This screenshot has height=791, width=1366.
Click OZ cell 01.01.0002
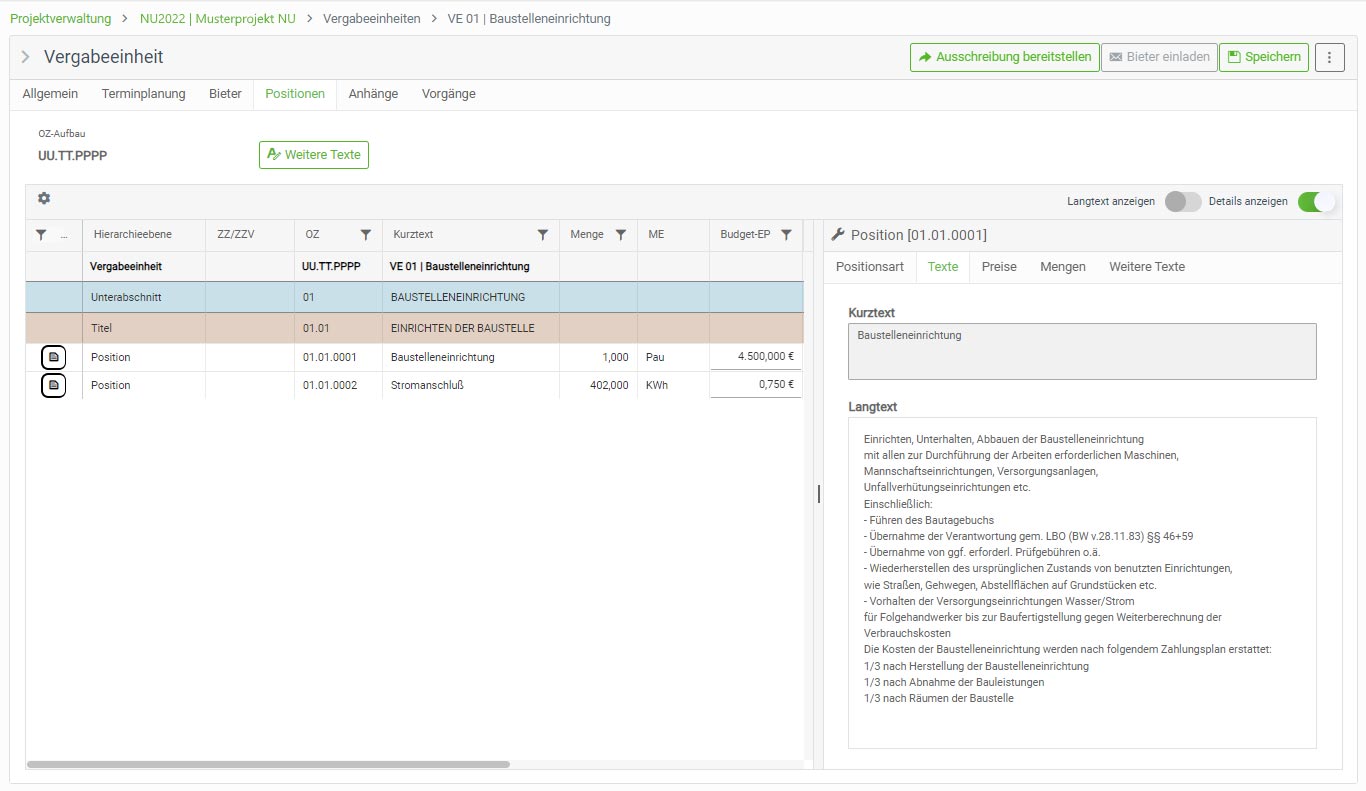coord(338,385)
